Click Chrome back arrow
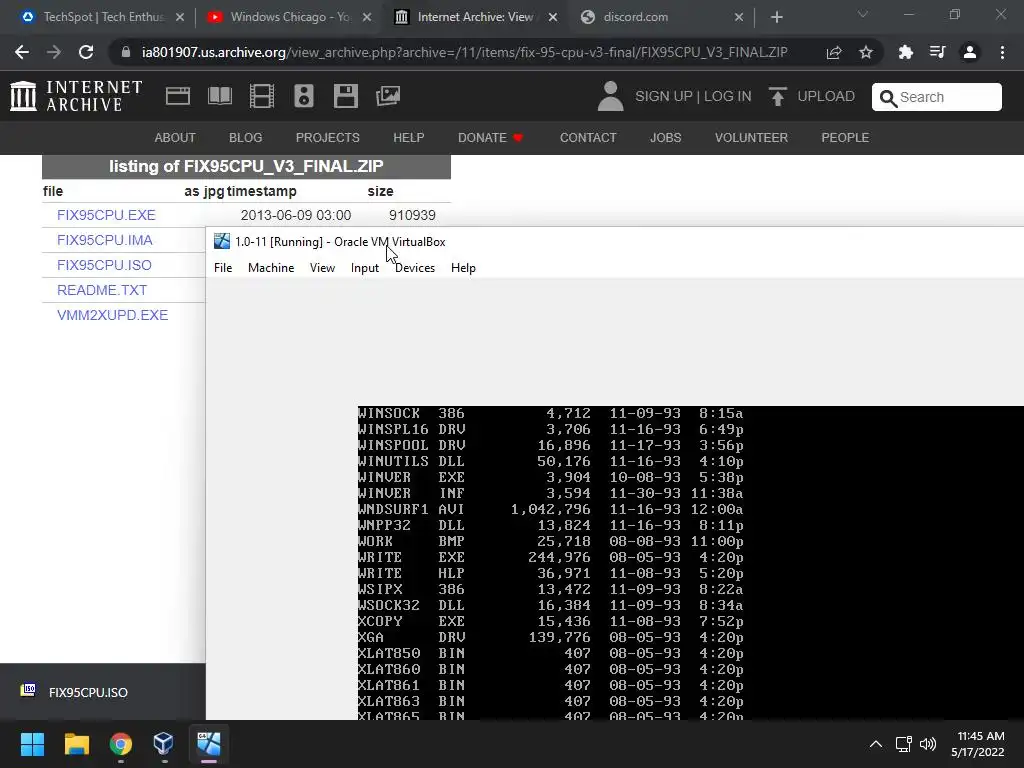1024x768 pixels. (x=22, y=52)
